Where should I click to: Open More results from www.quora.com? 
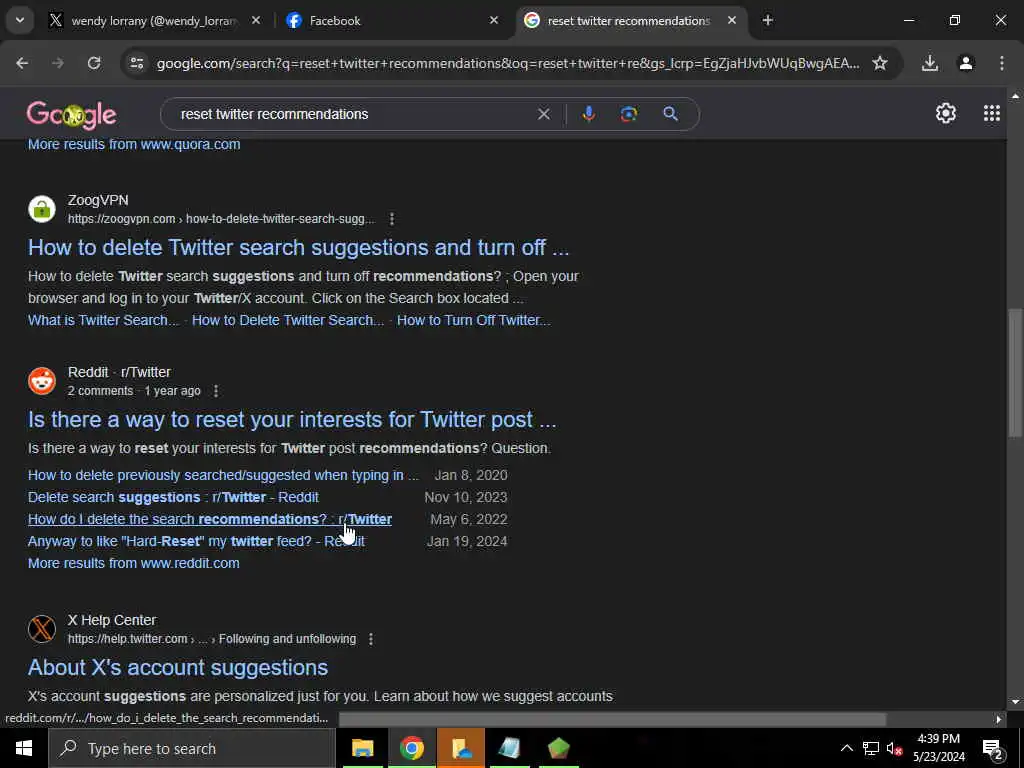coord(134,144)
